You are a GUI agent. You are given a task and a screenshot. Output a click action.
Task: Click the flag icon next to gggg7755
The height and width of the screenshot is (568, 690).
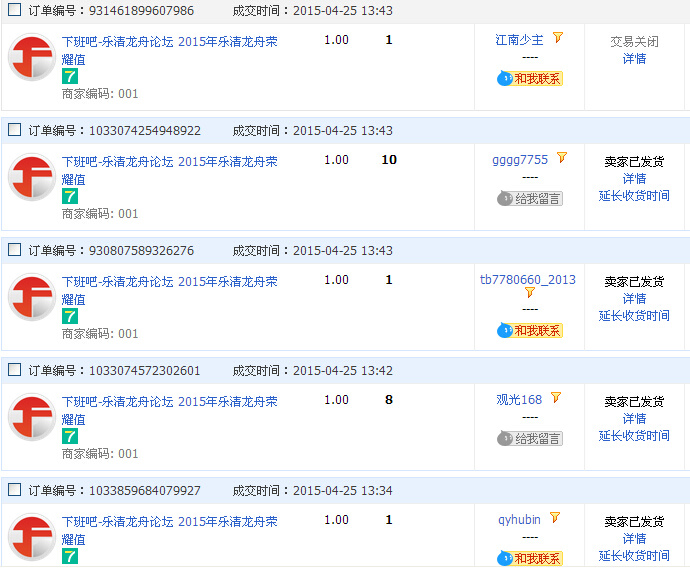[x=562, y=158]
